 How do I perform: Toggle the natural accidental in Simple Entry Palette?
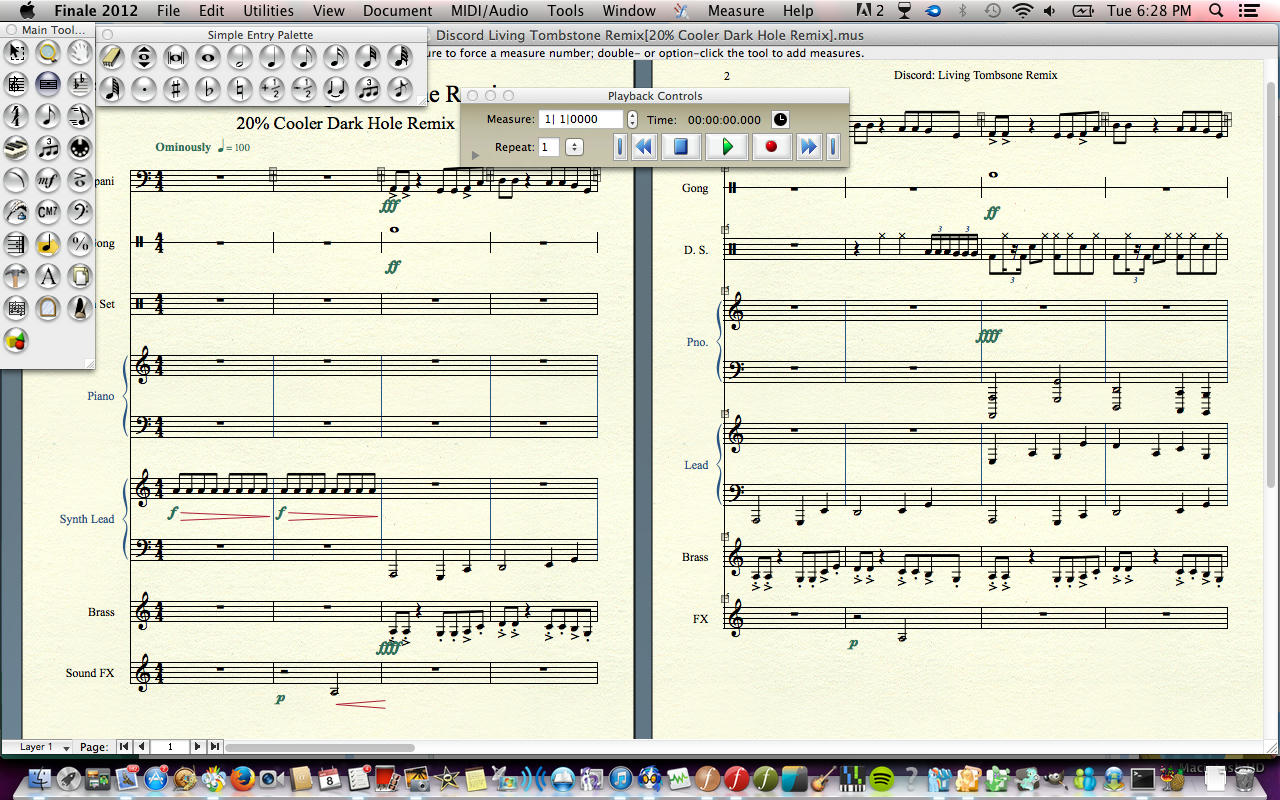coord(239,89)
